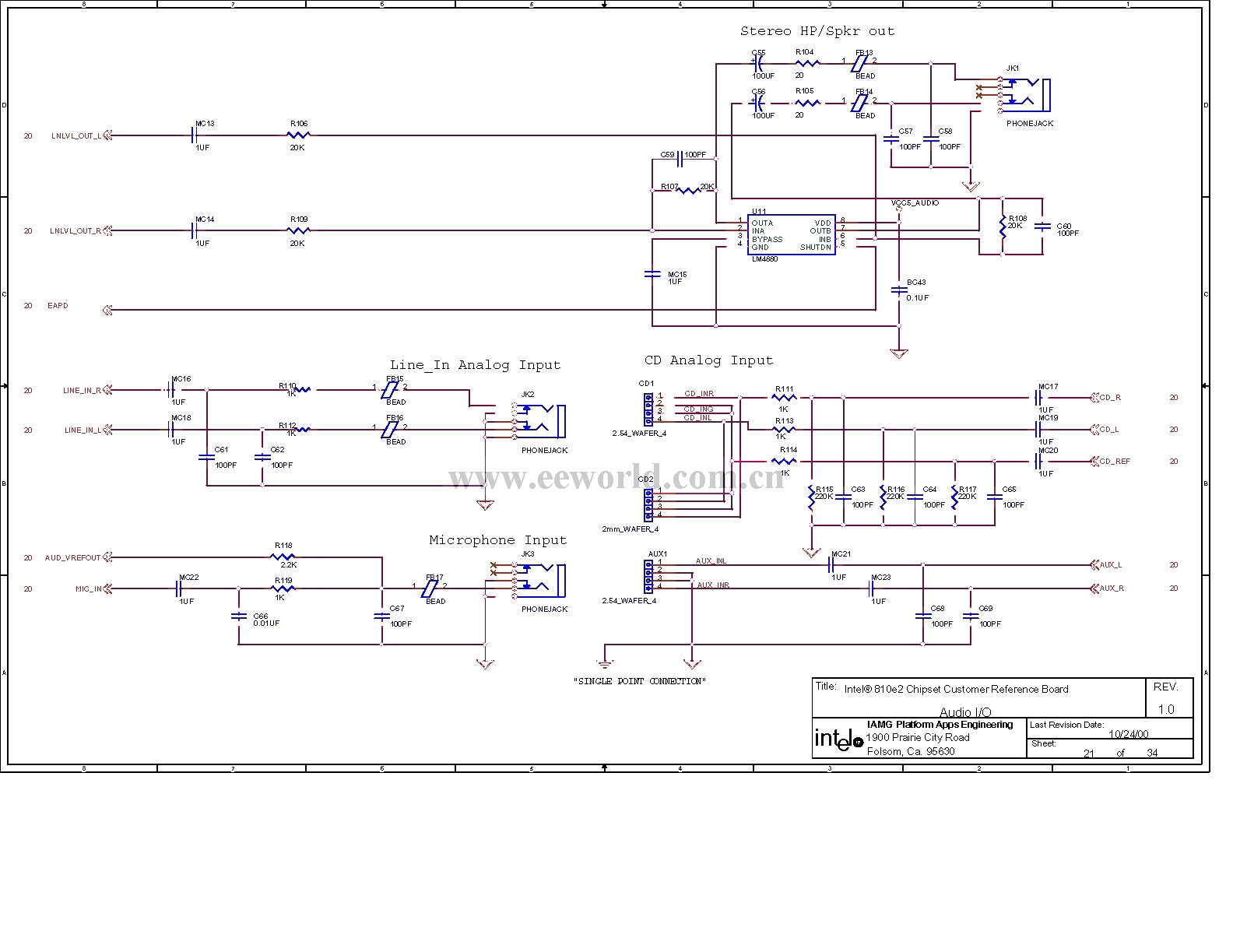Select the AUX1 wafer connector symbol
The image size is (1233, 952).
(x=649, y=575)
